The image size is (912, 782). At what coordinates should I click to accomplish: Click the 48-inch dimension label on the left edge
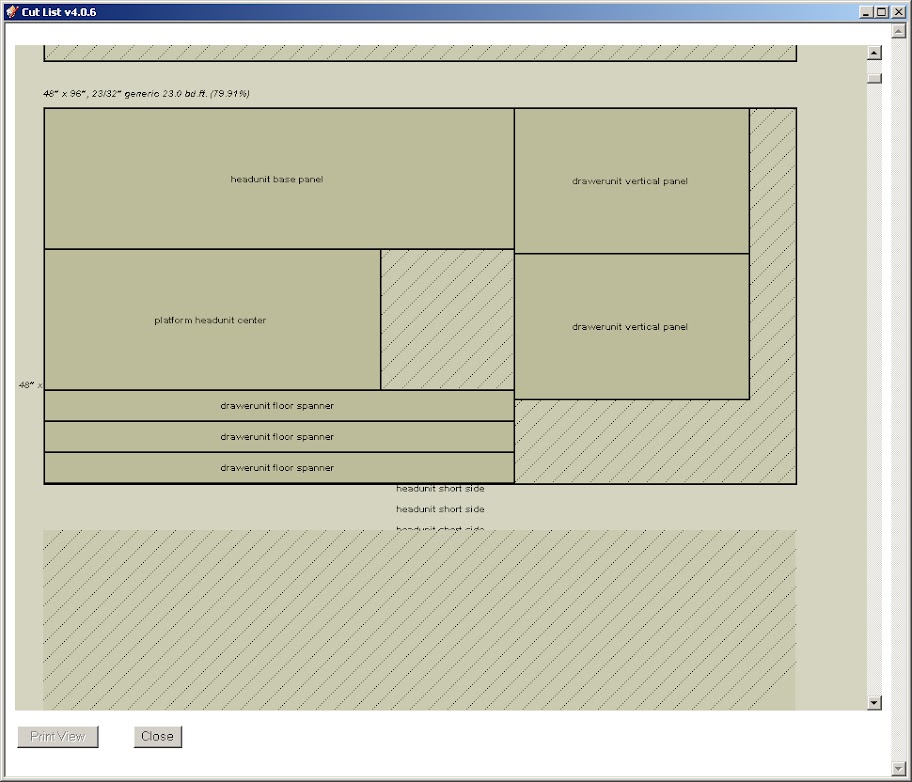coord(27,384)
